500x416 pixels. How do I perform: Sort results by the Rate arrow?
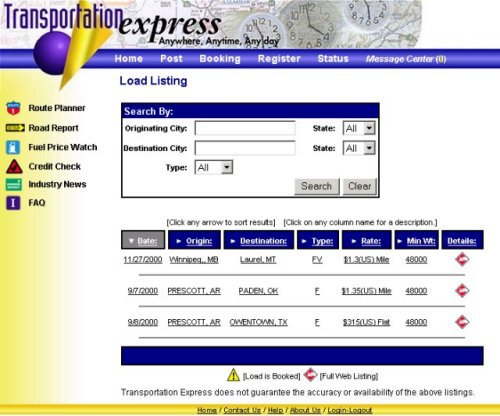(354, 241)
